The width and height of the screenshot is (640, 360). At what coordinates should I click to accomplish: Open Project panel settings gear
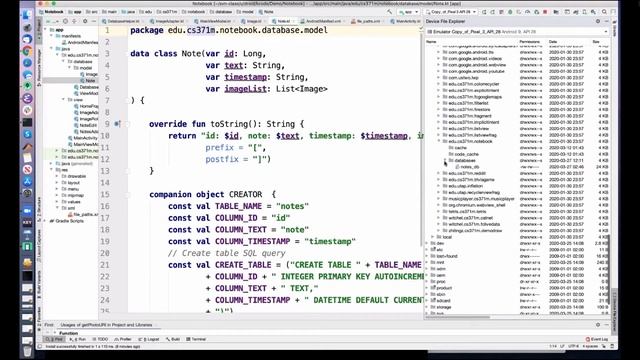pyautogui.click(x=85, y=21)
